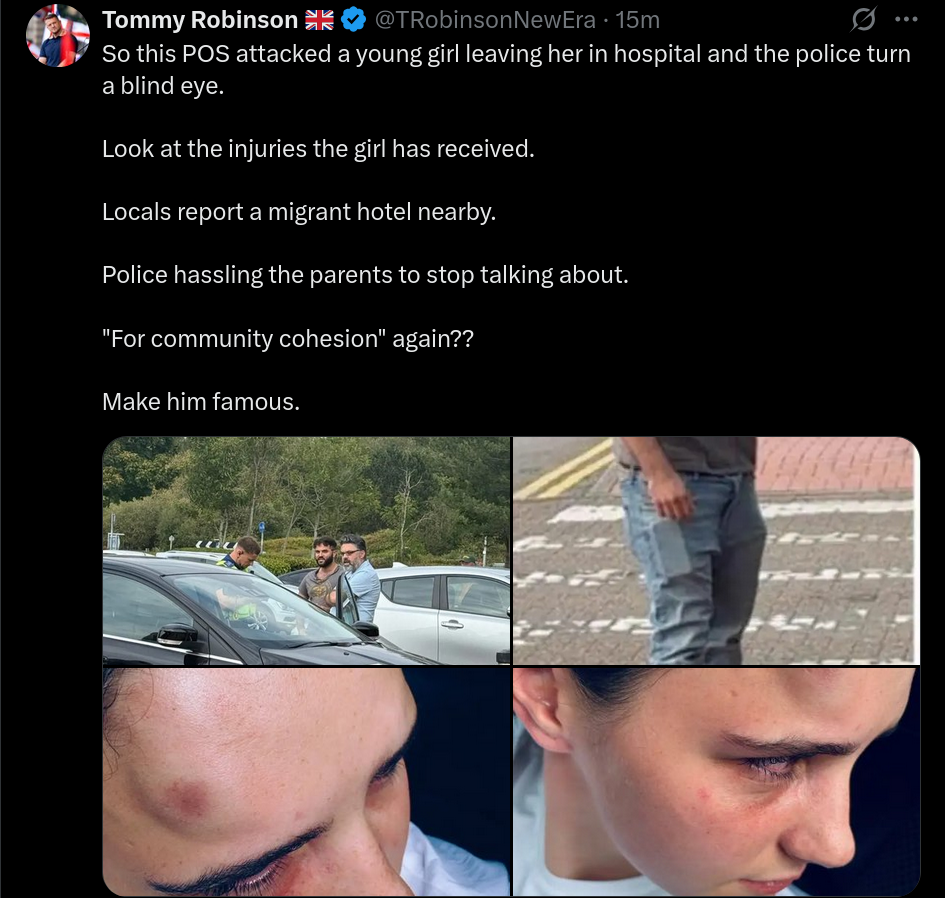Viewport: 945px width, 898px height.
Task: Click the 'Make him famous.' text
Action: tap(201, 402)
